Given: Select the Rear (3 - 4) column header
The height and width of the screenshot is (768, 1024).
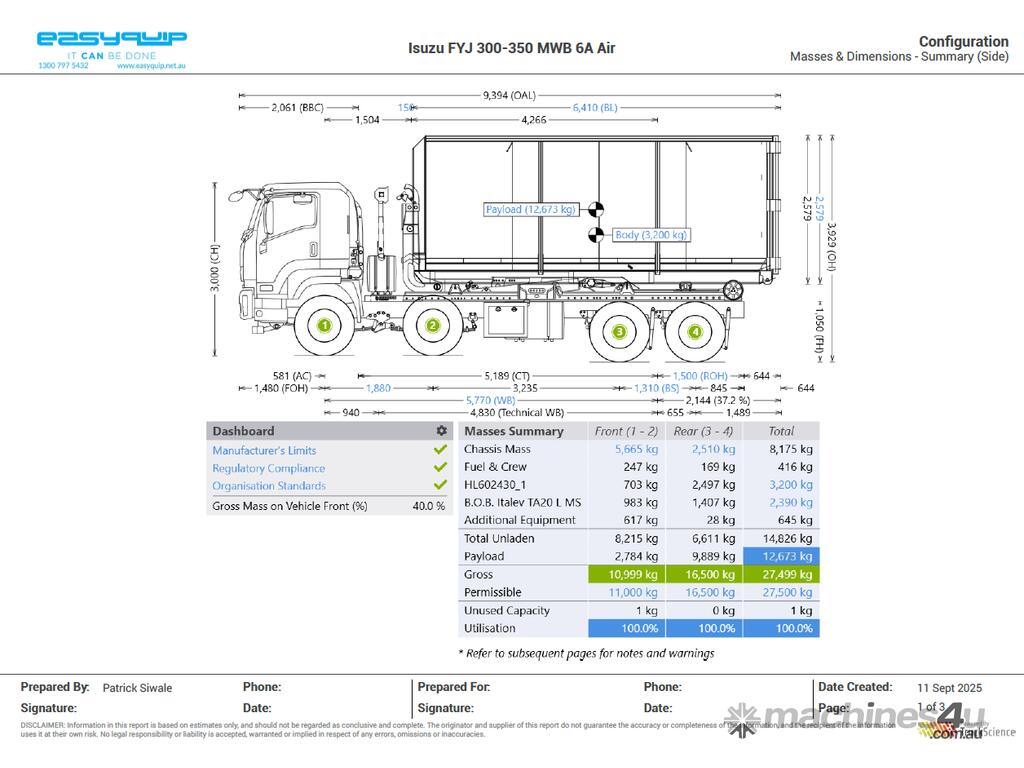Looking at the screenshot, I should (704, 431).
